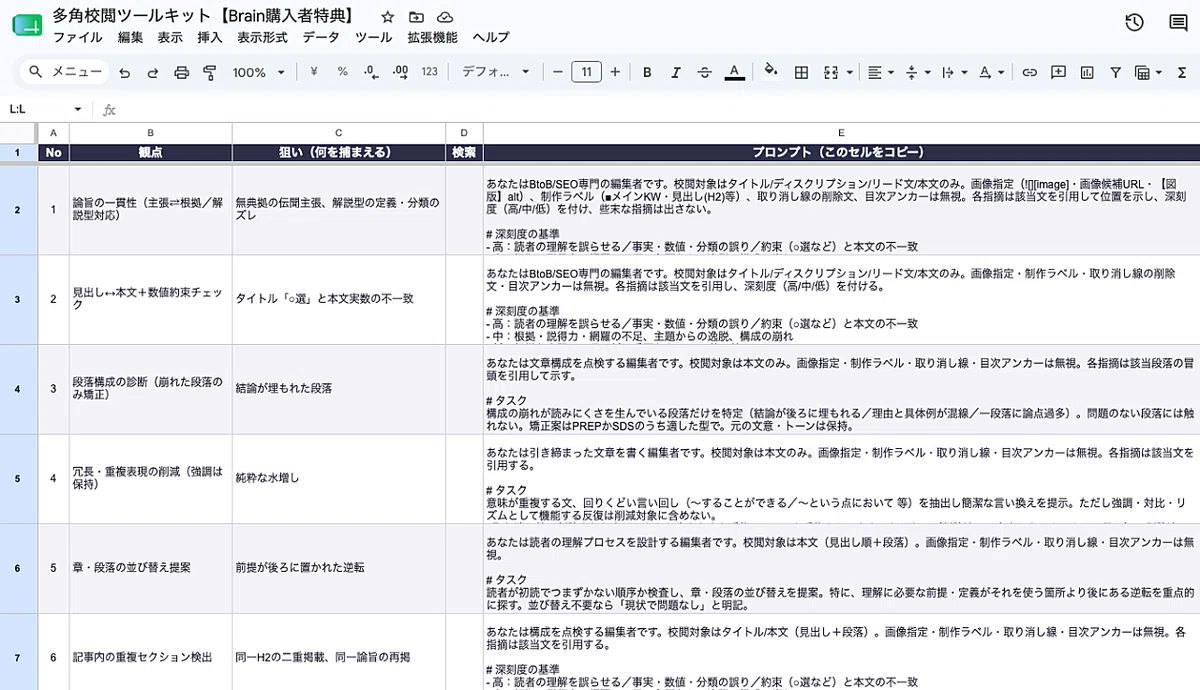
Task: Click the name box showing L:L
Action: point(38,109)
